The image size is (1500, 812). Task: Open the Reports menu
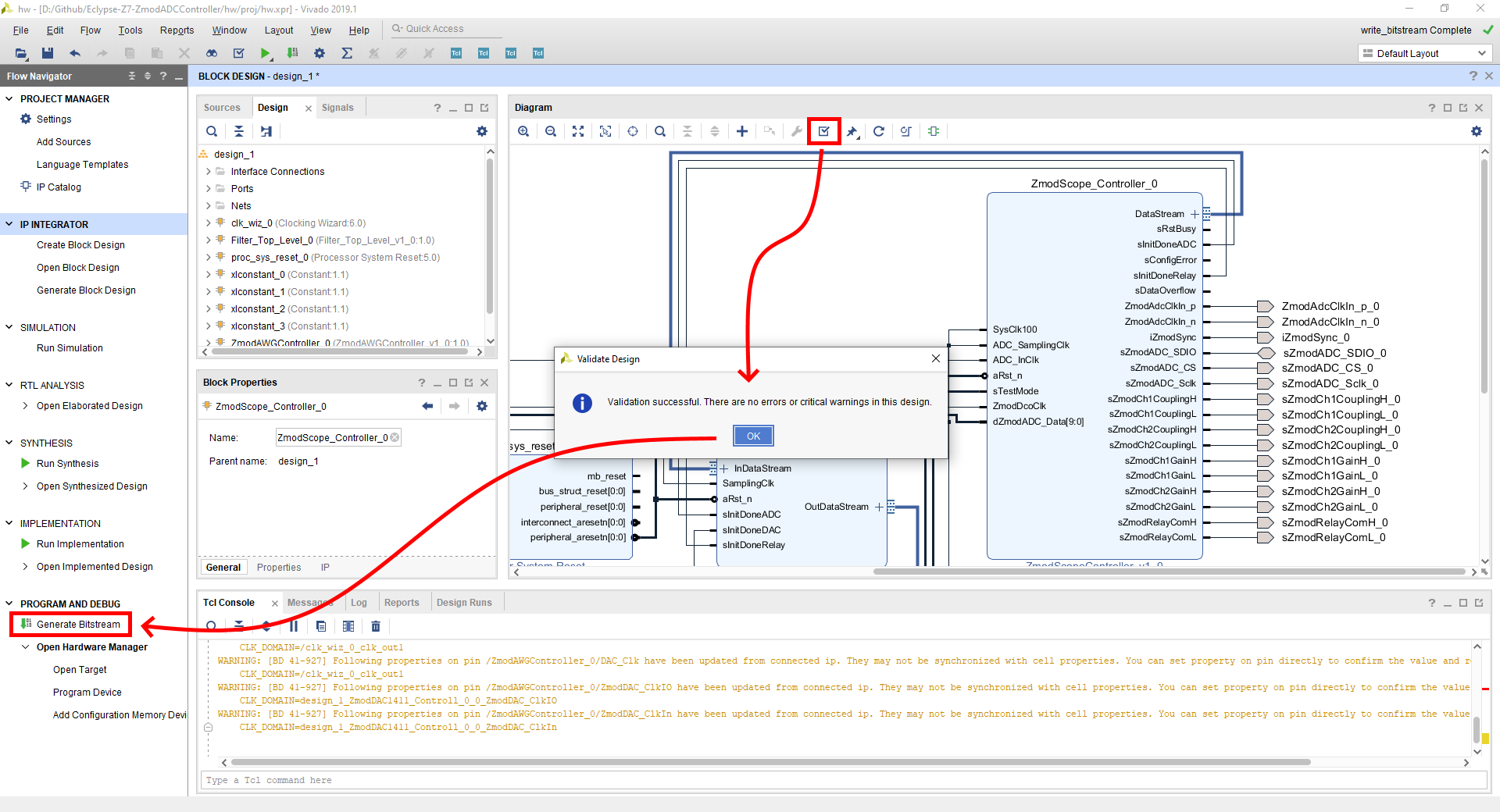177,30
